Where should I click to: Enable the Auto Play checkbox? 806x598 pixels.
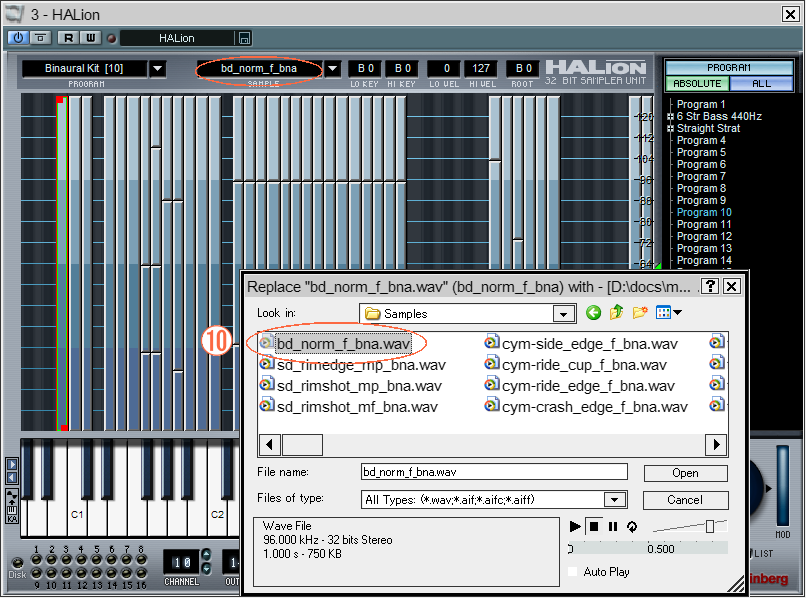573,571
